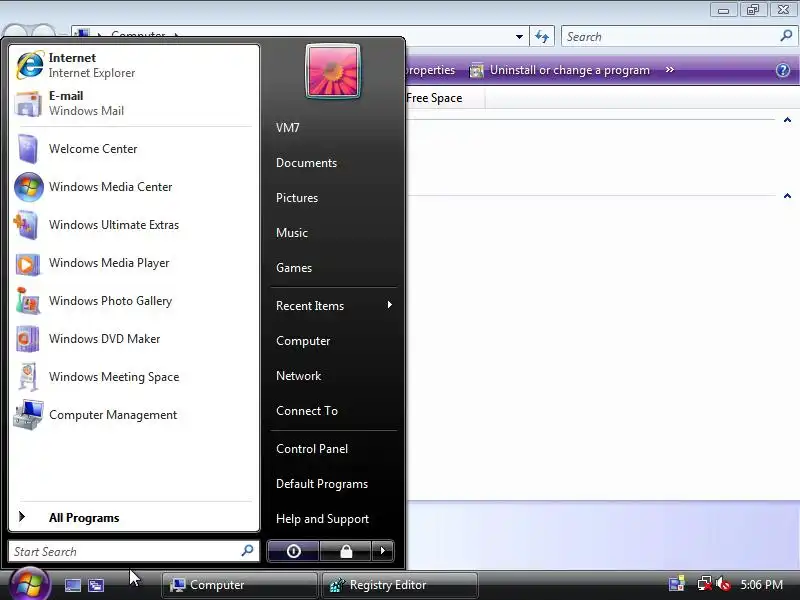Click the user account flower picture
Viewport: 800px width, 600px height.
pos(333,71)
